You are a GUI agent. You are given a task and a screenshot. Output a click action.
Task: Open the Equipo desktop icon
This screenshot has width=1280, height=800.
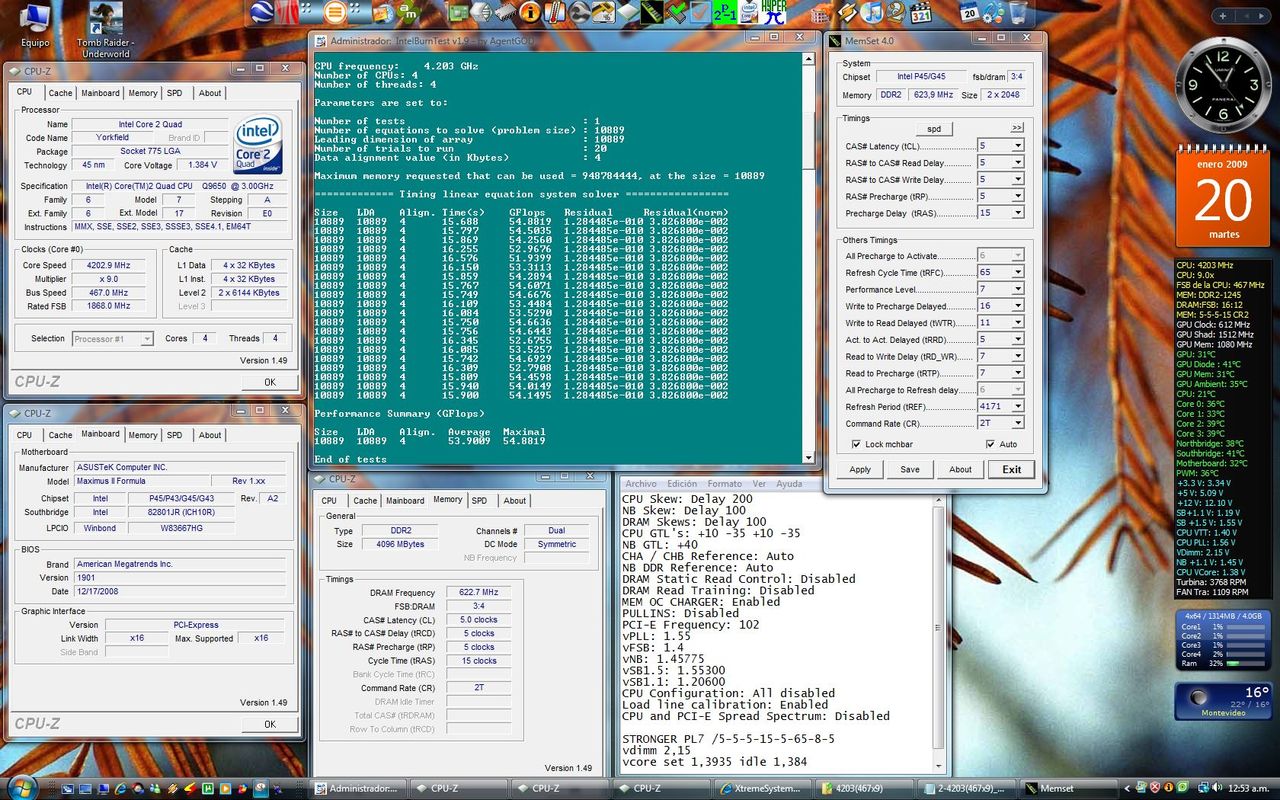35,25
